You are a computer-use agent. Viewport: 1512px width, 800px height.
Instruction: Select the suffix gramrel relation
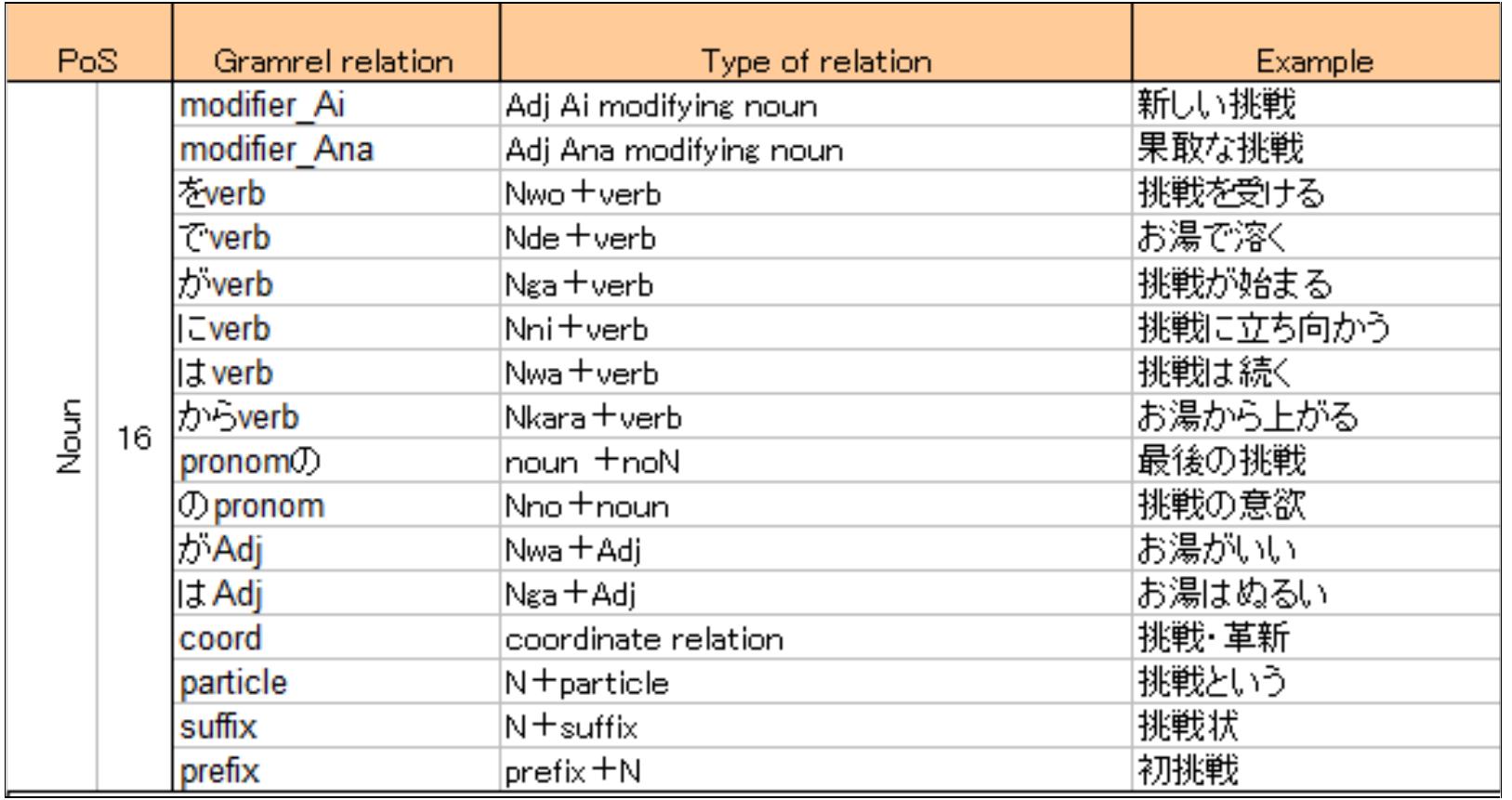coord(218,727)
